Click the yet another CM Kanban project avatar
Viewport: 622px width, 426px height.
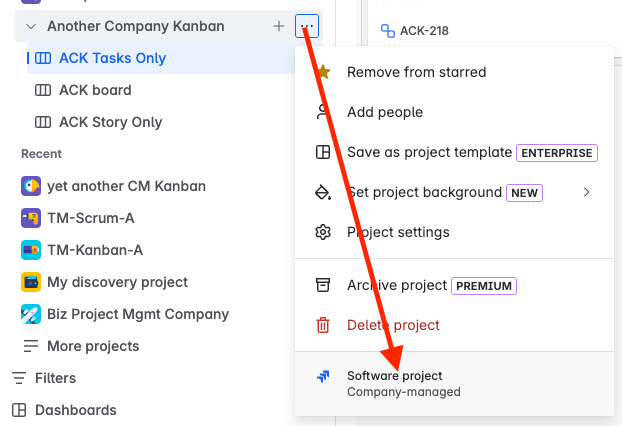(31, 186)
